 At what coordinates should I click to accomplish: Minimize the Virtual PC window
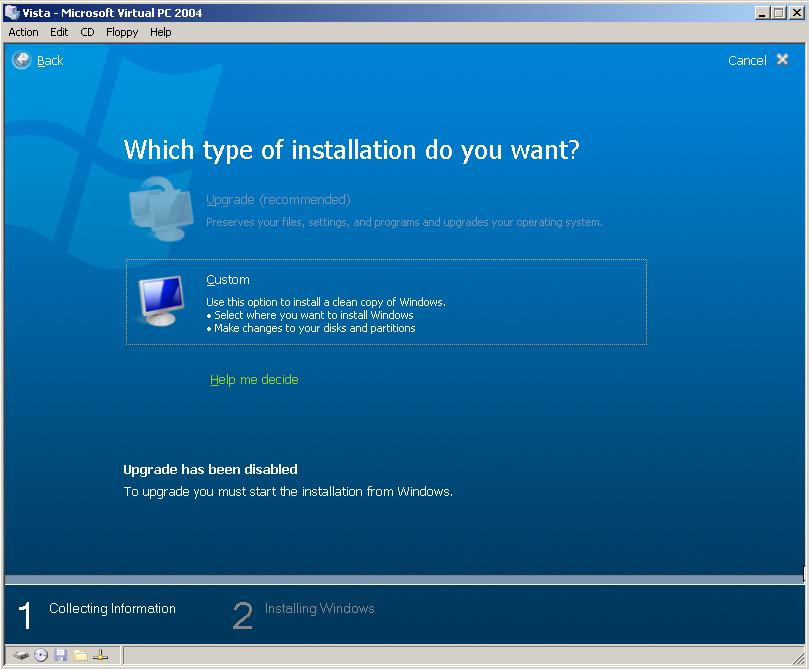tap(762, 13)
